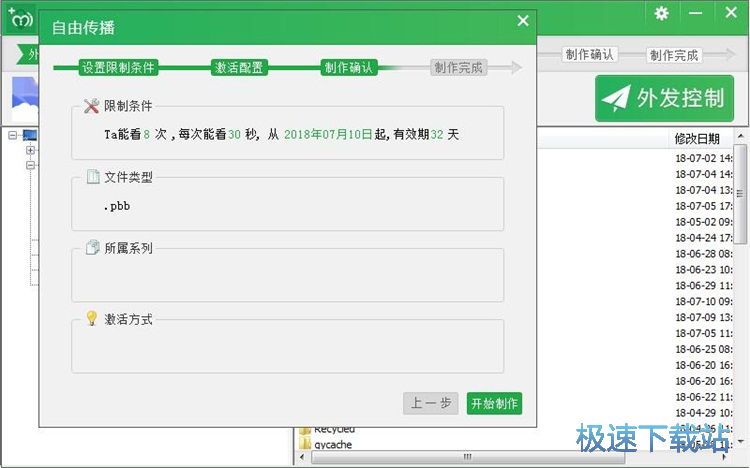This screenshot has height=468, width=750.
Task: Select the row dated 18-06-29
Action: tap(703, 285)
